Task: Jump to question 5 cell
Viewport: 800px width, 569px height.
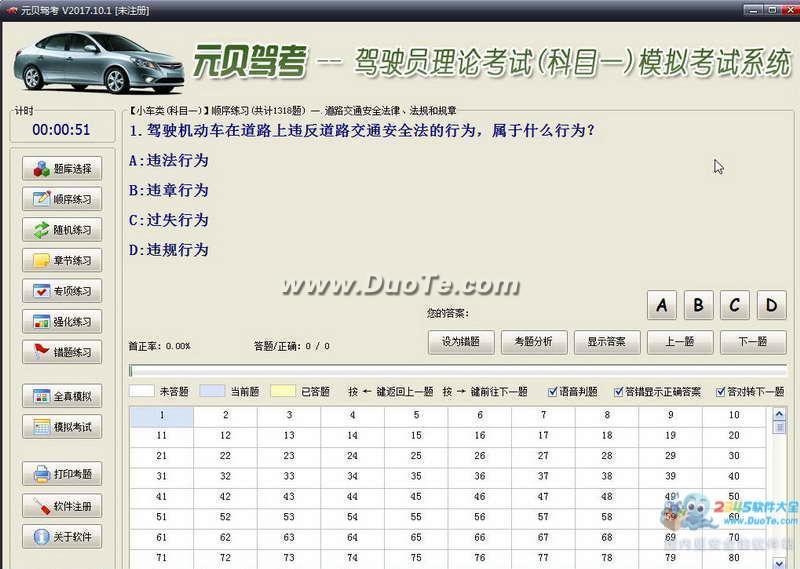Action: pyautogui.click(x=416, y=415)
